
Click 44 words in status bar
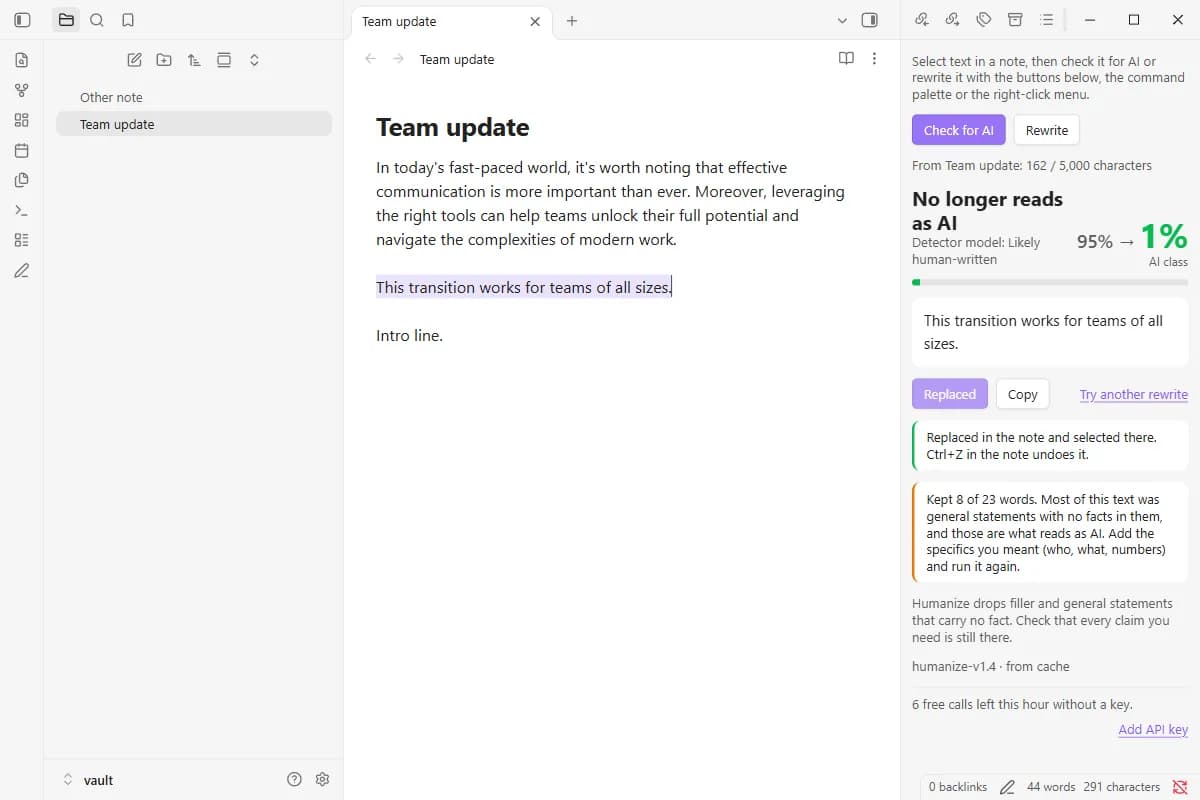pos(1051,787)
